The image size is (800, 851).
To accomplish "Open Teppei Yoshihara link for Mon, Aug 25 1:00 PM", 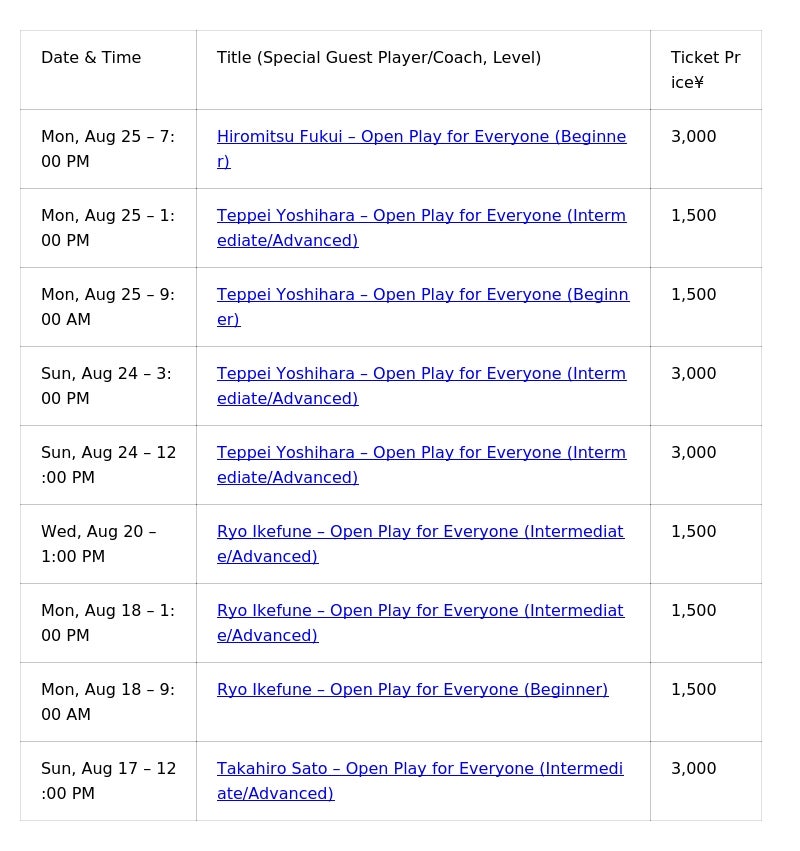I will (421, 216).
